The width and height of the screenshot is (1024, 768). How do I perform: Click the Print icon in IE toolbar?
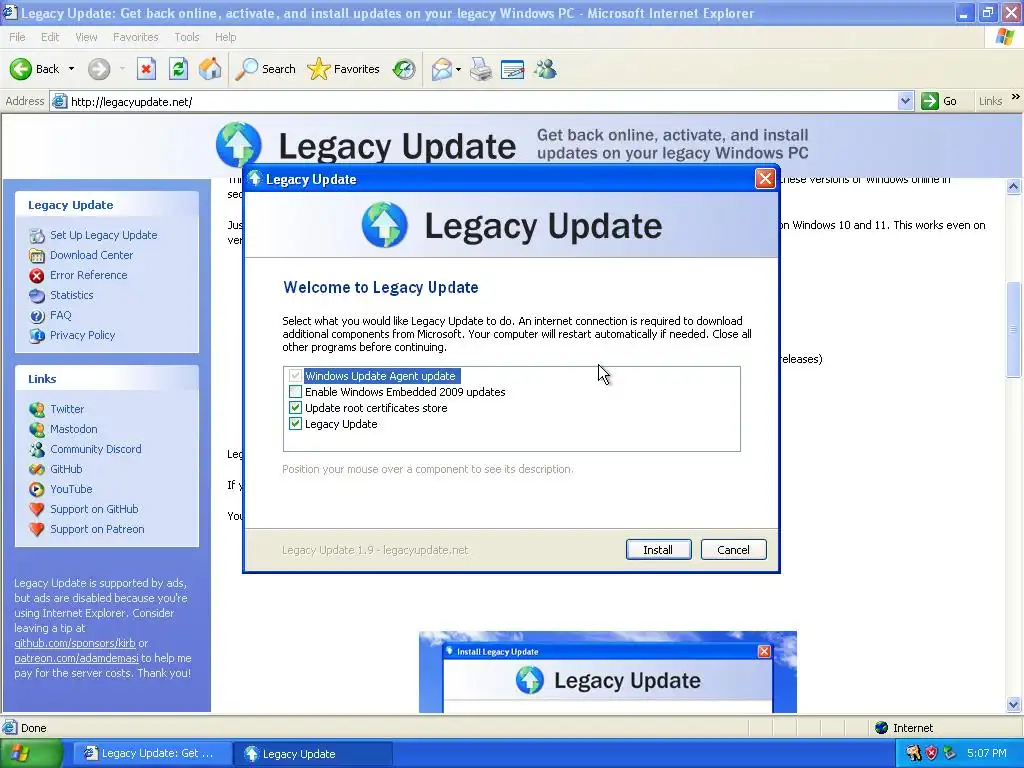click(481, 69)
